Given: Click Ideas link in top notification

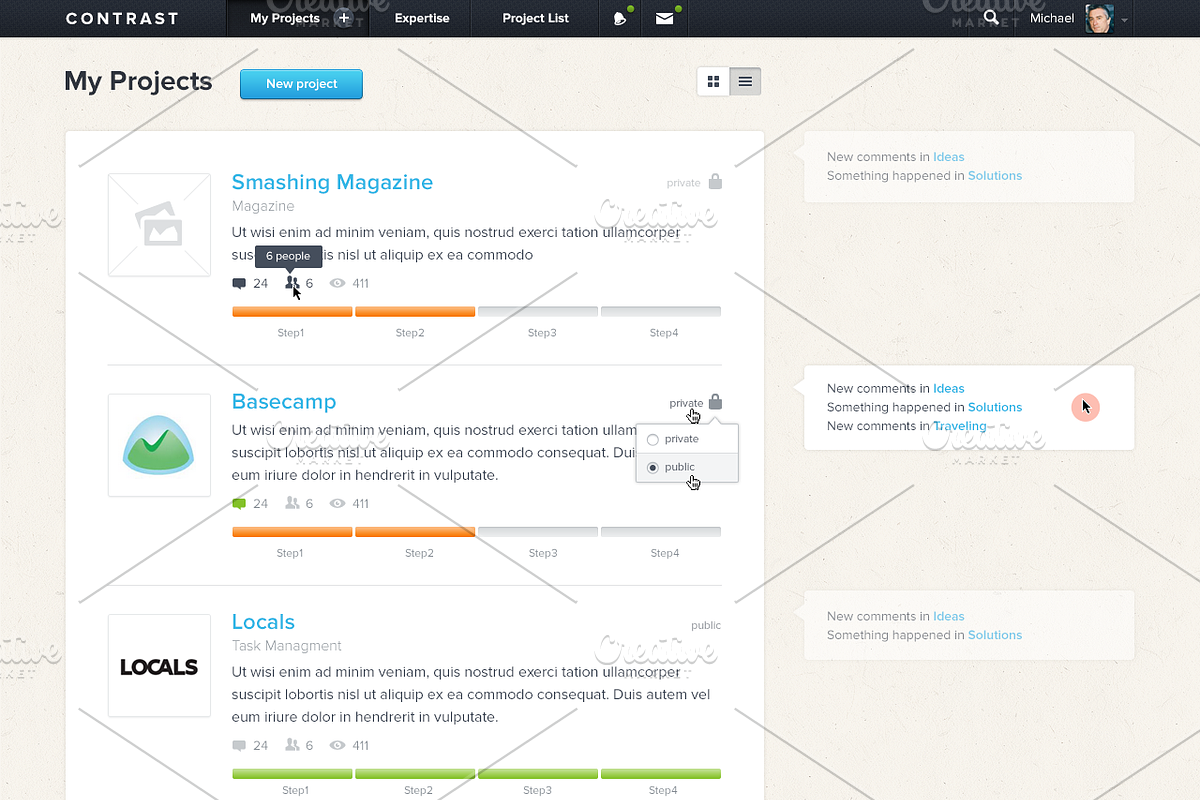Looking at the screenshot, I should click(x=949, y=157).
